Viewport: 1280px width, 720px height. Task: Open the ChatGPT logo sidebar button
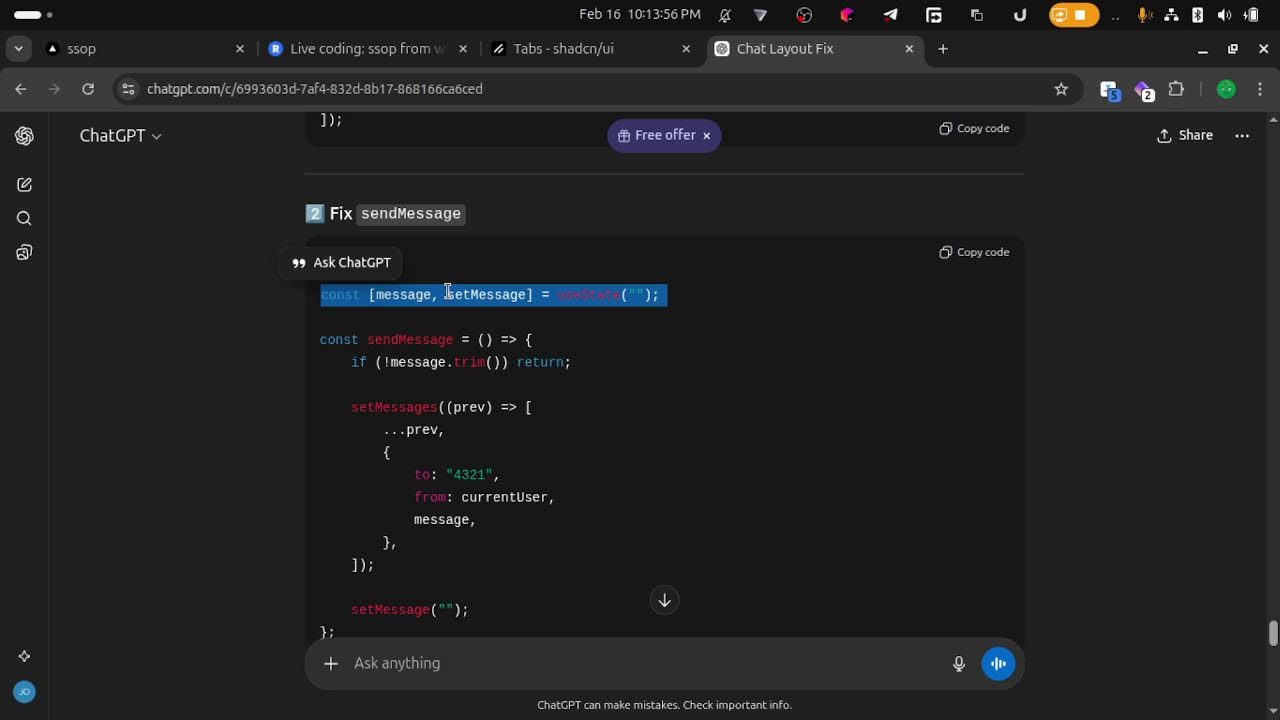pos(25,136)
